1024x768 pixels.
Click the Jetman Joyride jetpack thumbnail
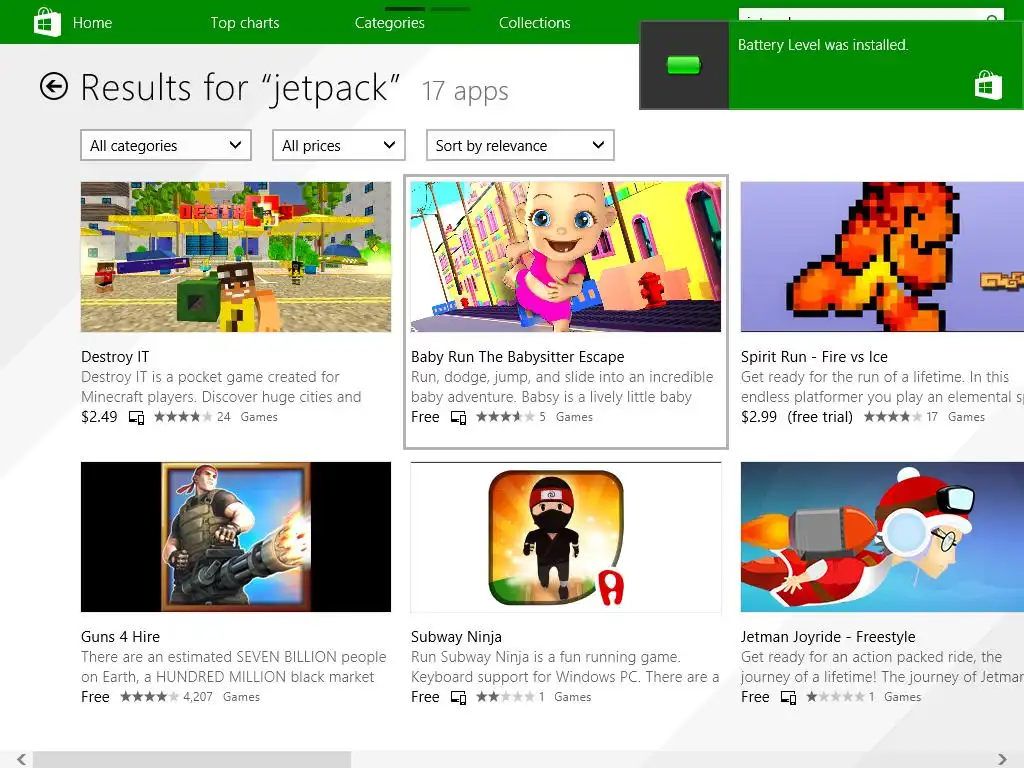(x=882, y=537)
